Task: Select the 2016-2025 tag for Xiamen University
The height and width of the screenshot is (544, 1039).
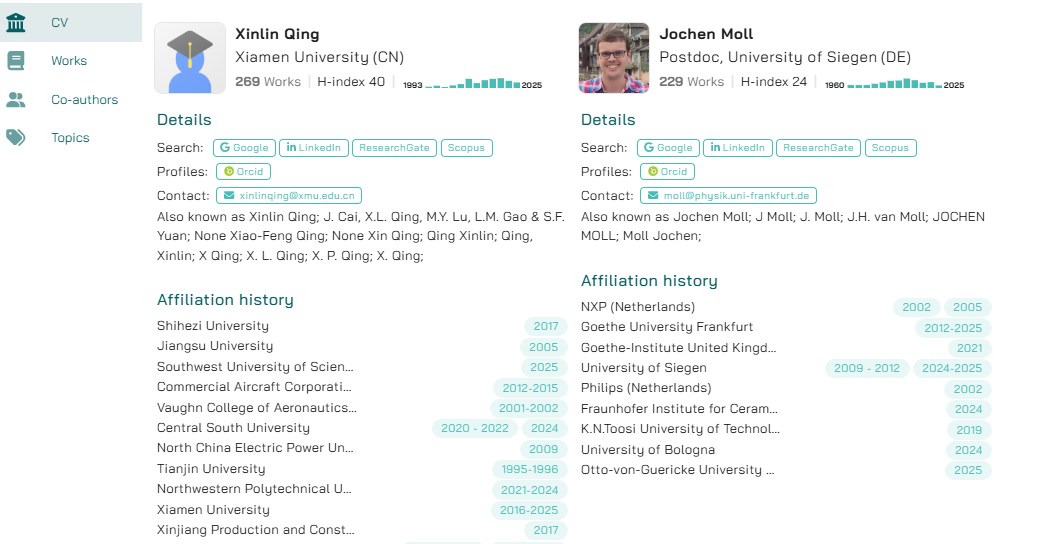Action: click(531, 510)
